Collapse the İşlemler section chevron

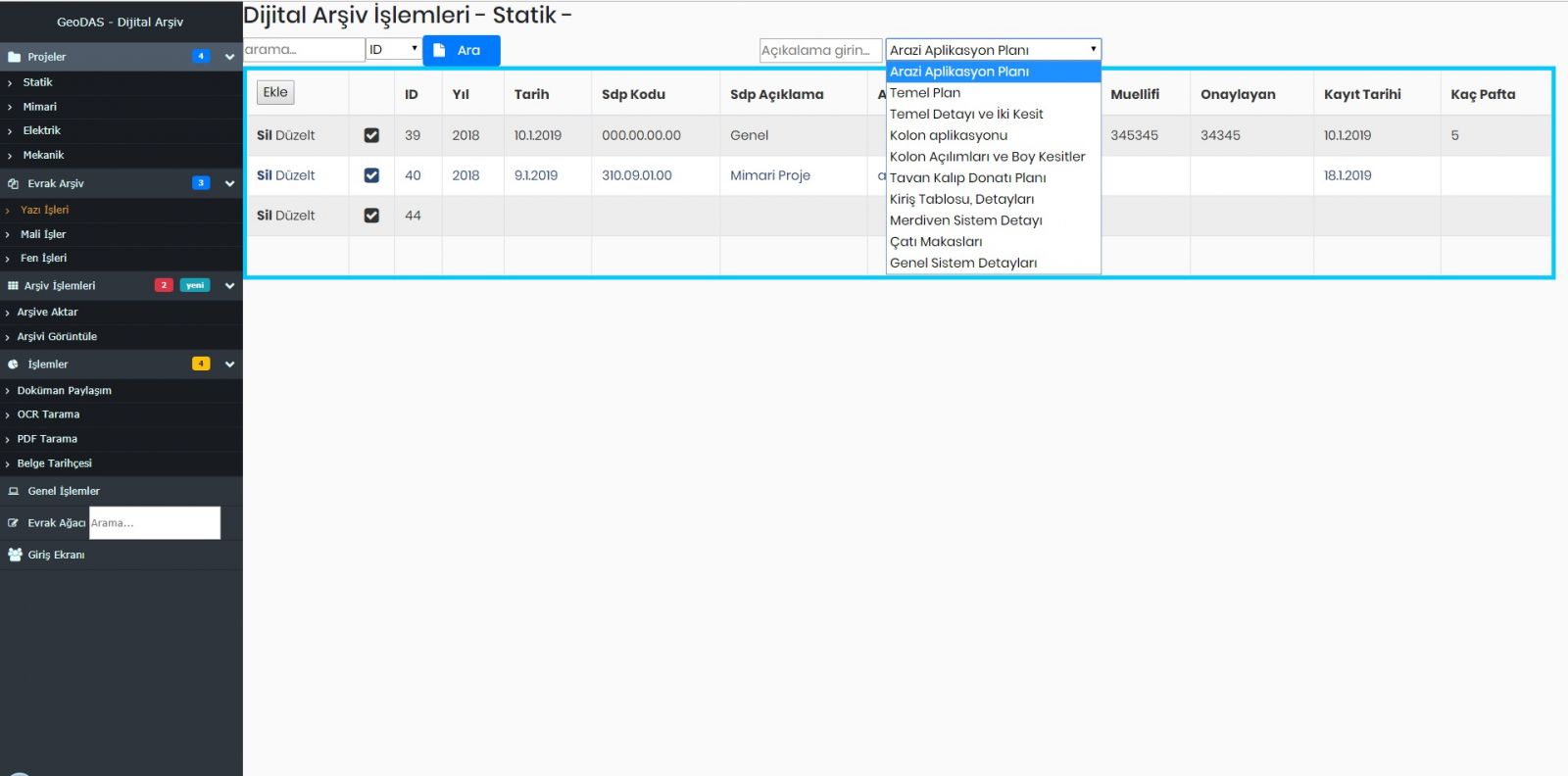229,364
